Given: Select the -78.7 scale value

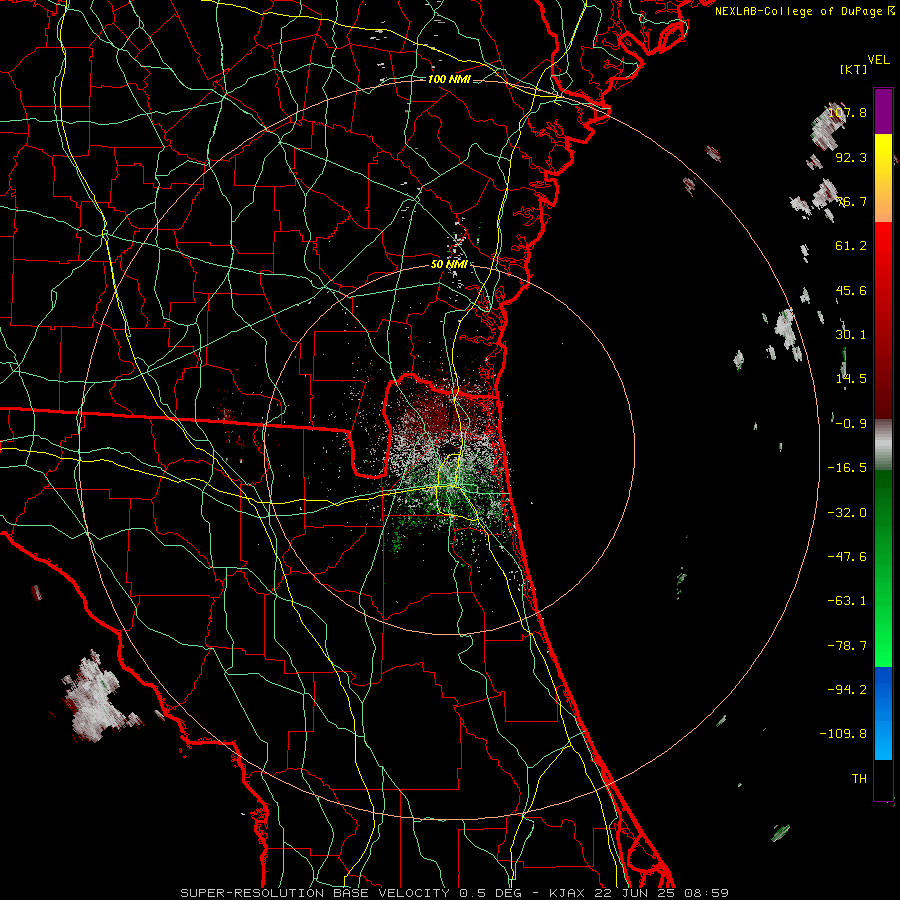Looking at the screenshot, I should click(847, 646).
